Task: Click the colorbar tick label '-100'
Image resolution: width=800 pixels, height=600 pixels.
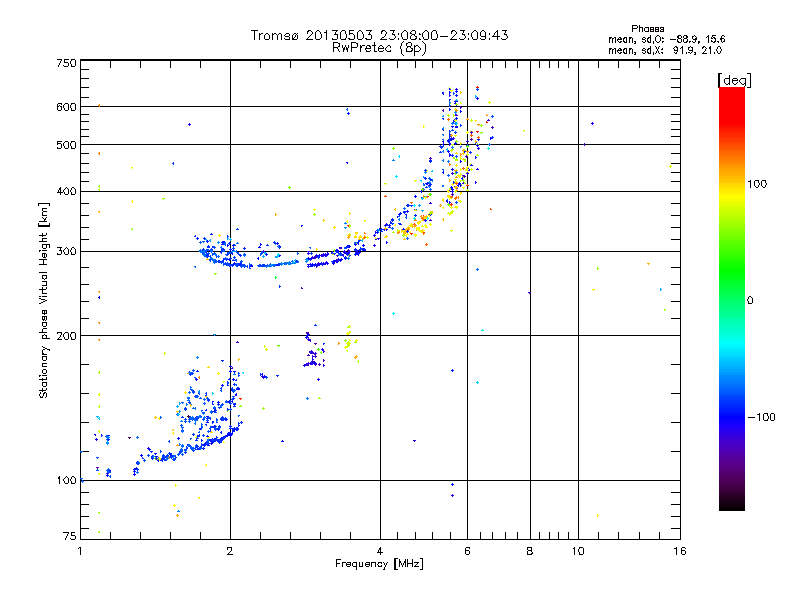Action: click(761, 417)
